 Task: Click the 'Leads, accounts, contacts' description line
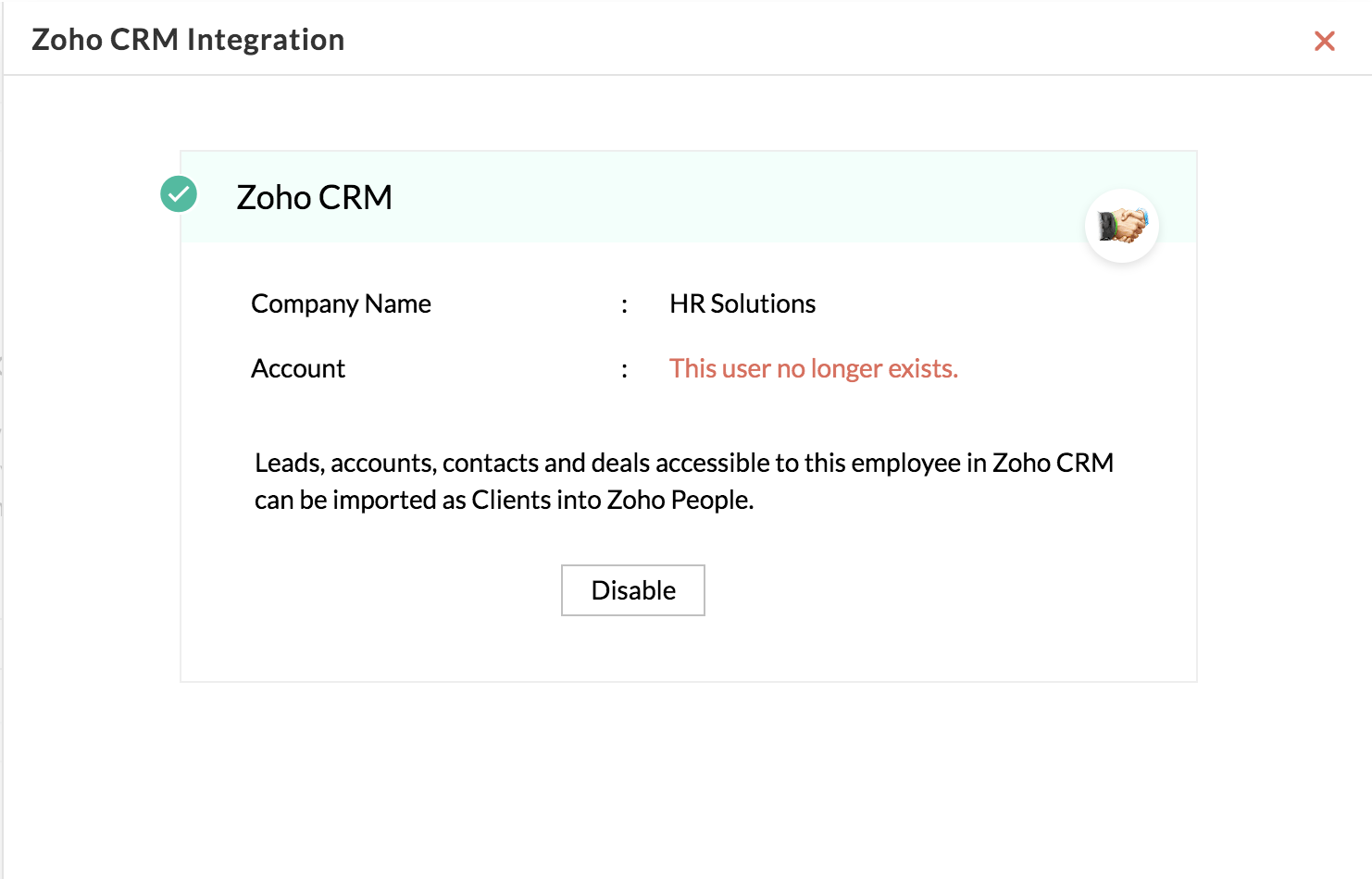click(x=684, y=463)
